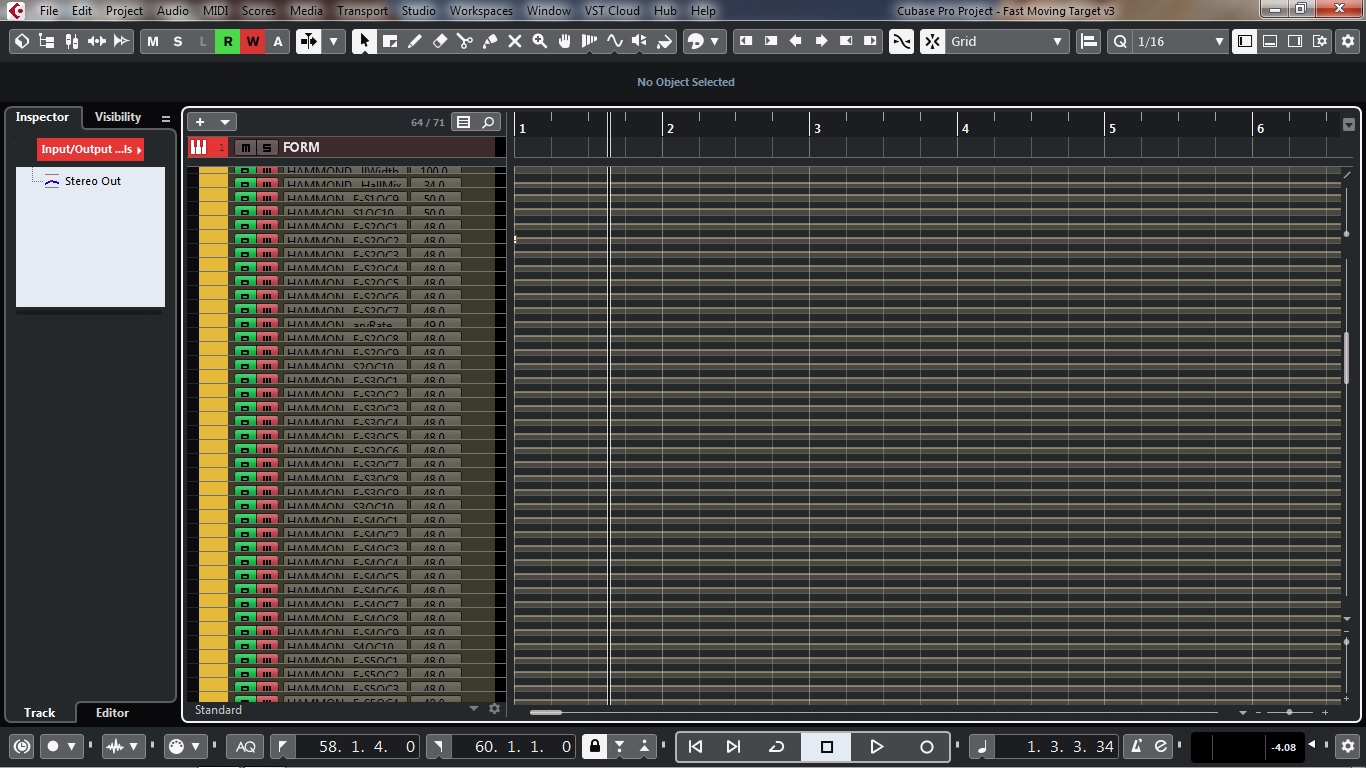The height and width of the screenshot is (768, 1366).
Task: Select the Color bucket tool
Action: (665, 41)
